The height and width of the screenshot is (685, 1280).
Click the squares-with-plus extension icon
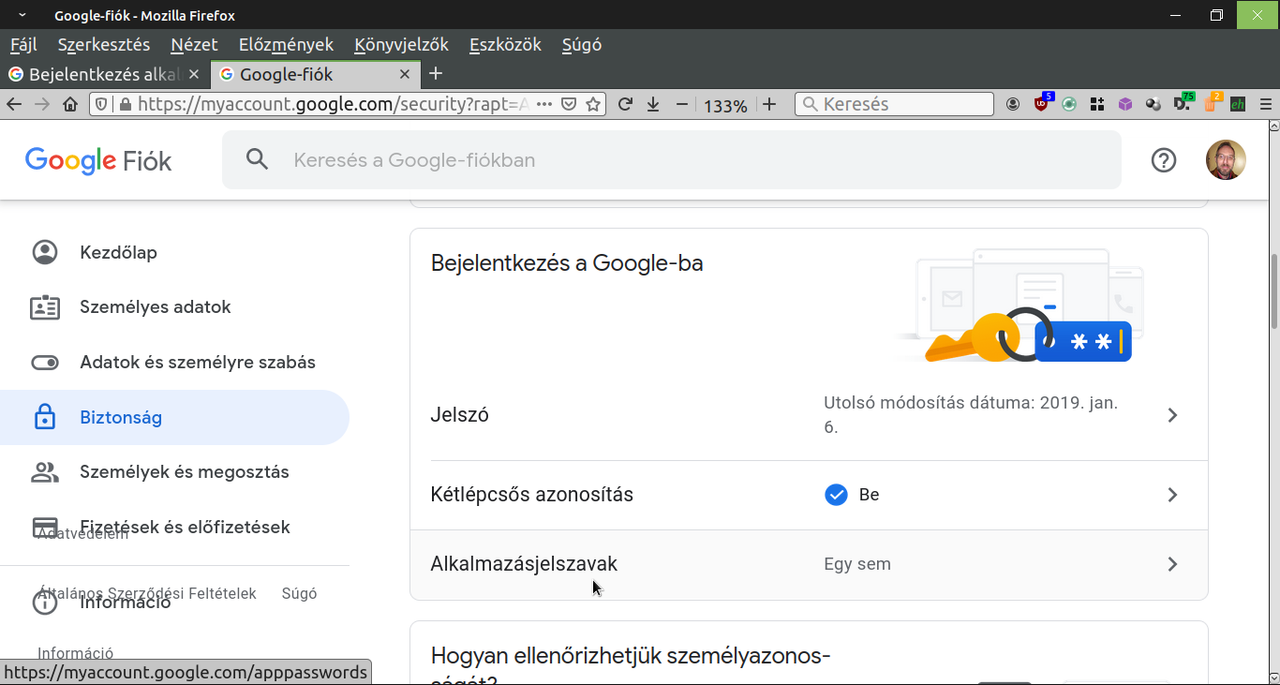[x=1097, y=104]
